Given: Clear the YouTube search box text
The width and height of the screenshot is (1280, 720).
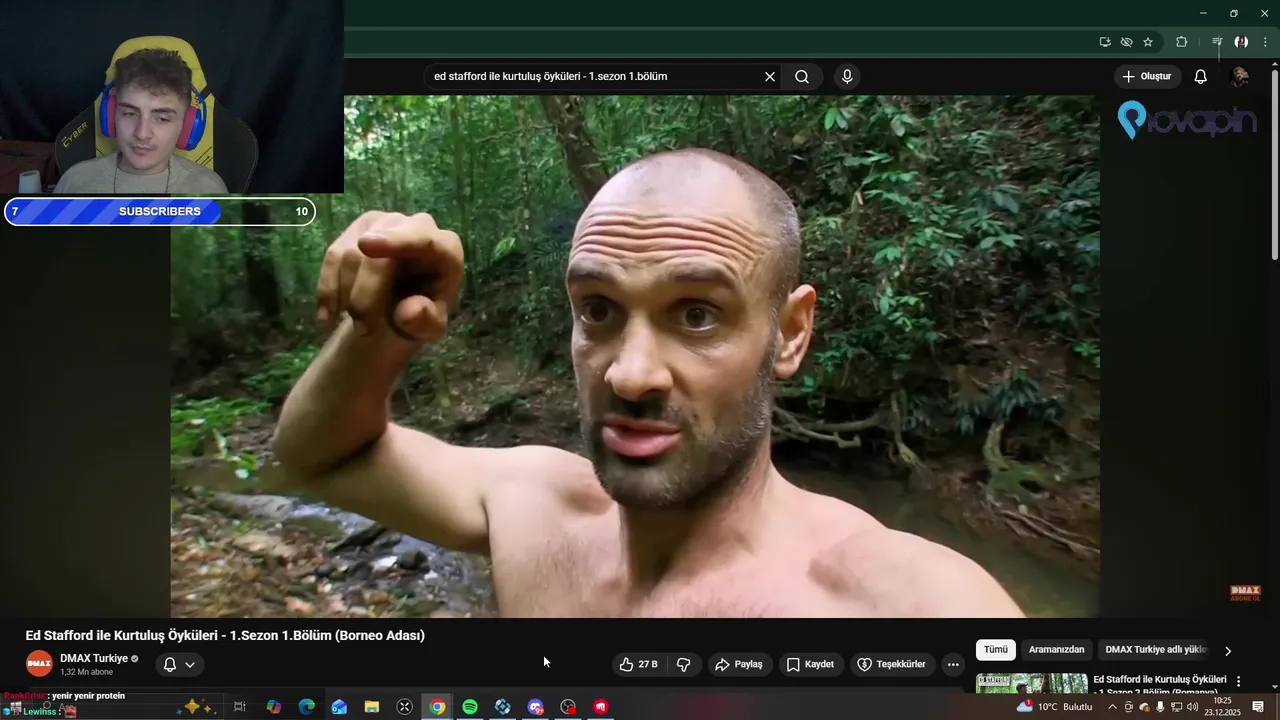Looking at the screenshot, I should (770, 77).
